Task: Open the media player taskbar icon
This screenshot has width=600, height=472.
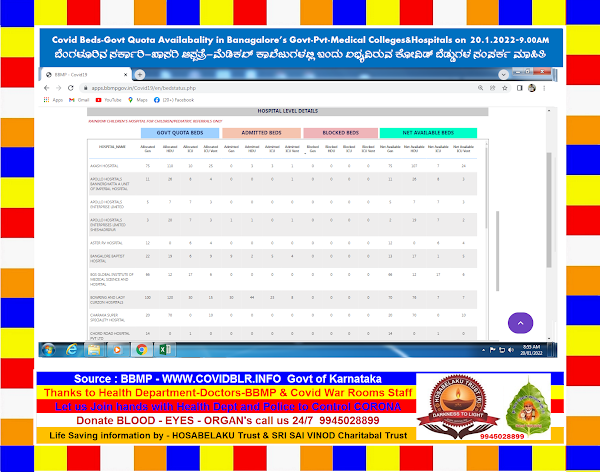Action: tap(117, 350)
